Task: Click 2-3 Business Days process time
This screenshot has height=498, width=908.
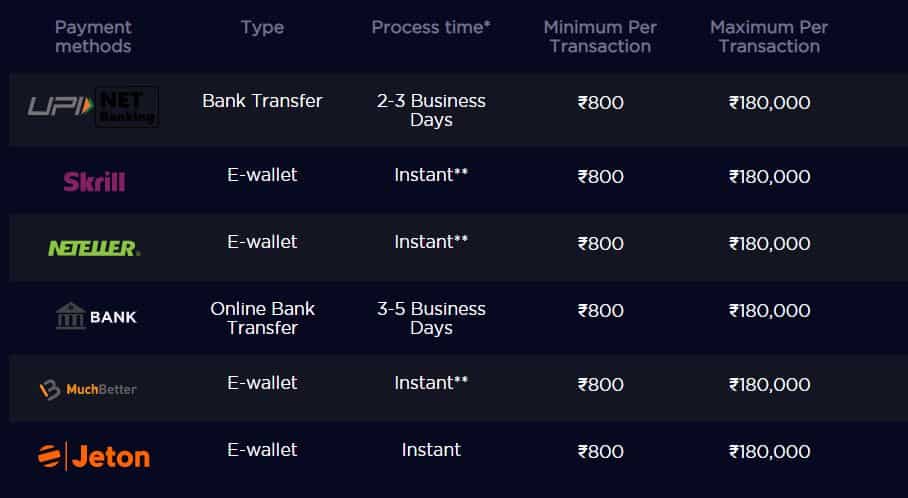Action: (431, 110)
